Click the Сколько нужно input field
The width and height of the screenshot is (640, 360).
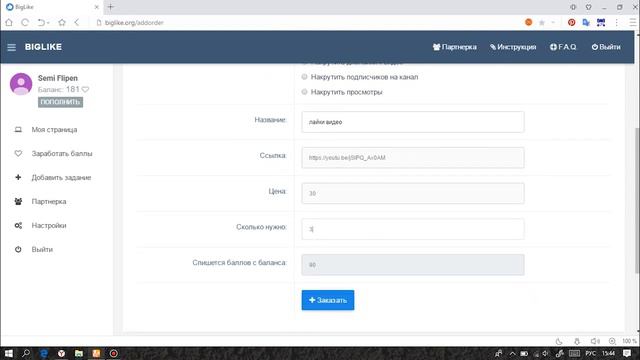point(413,229)
